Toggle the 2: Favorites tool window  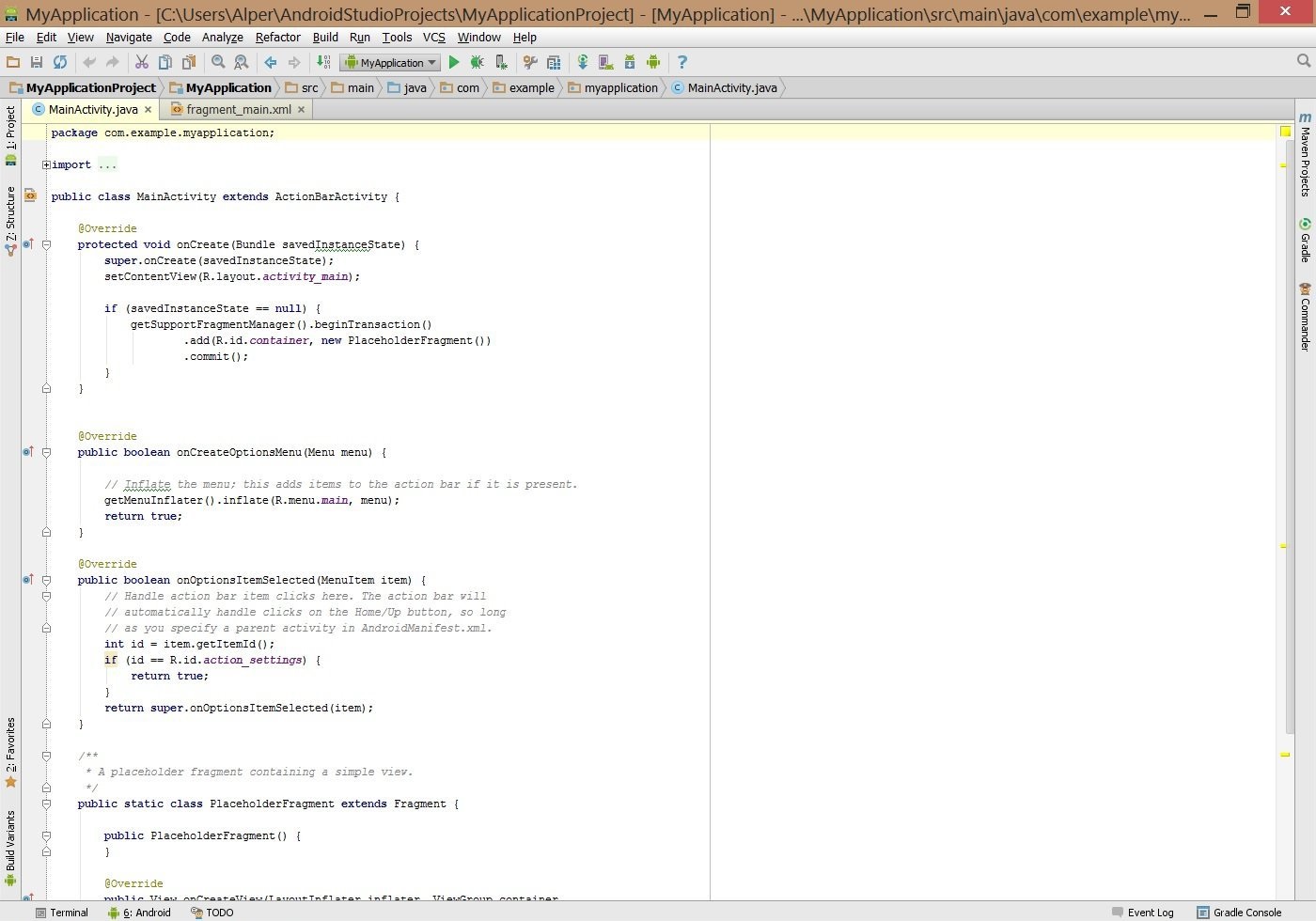click(10, 752)
